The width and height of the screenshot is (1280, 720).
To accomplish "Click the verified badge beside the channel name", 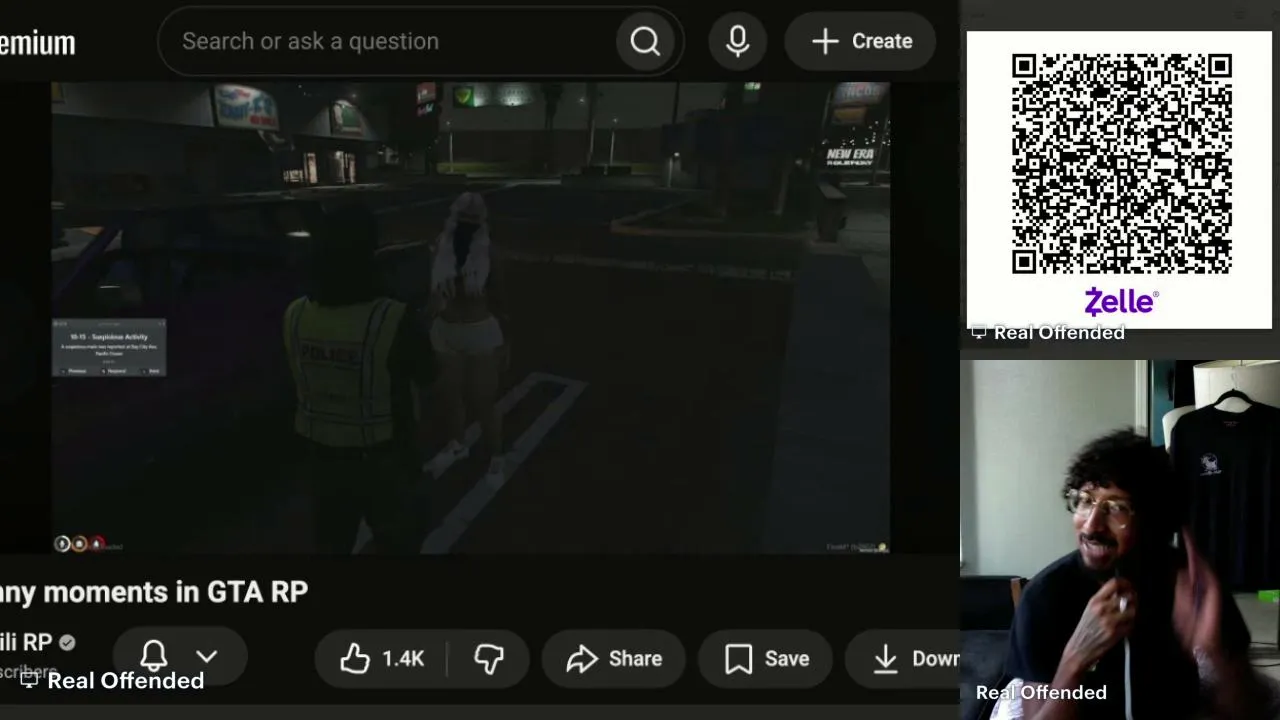I will 67,643.
